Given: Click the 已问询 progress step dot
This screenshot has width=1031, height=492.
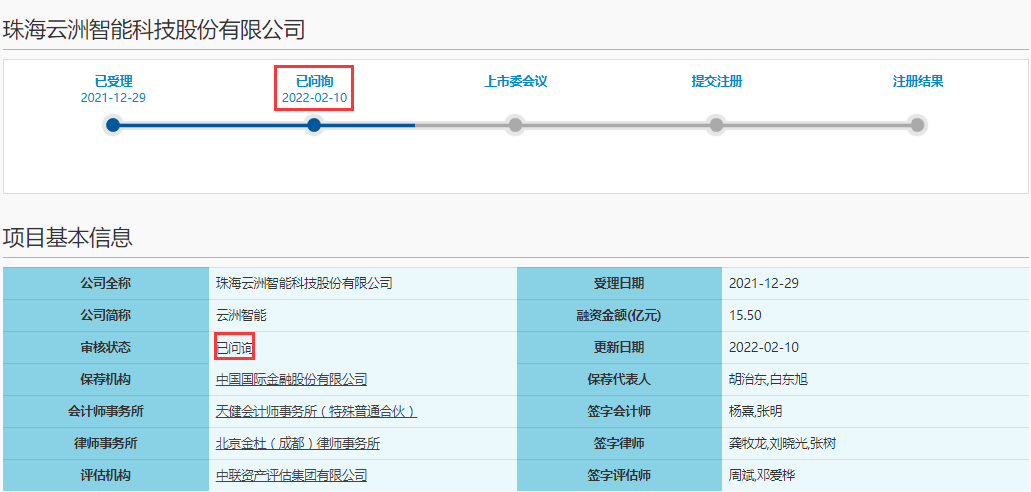Looking at the screenshot, I should [x=314, y=125].
